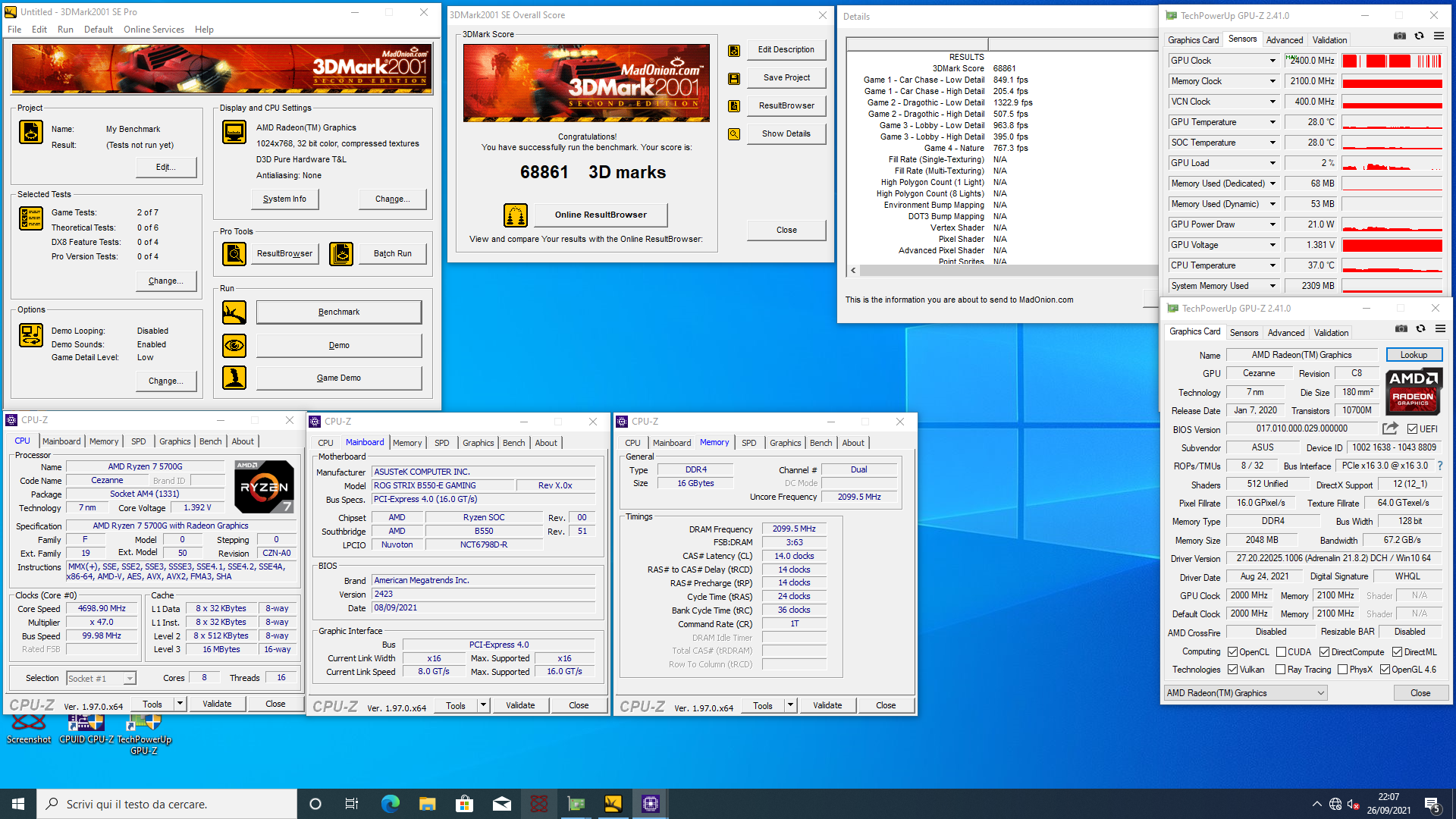
Task: Click the Game Demo icon
Action: [234, 378]
